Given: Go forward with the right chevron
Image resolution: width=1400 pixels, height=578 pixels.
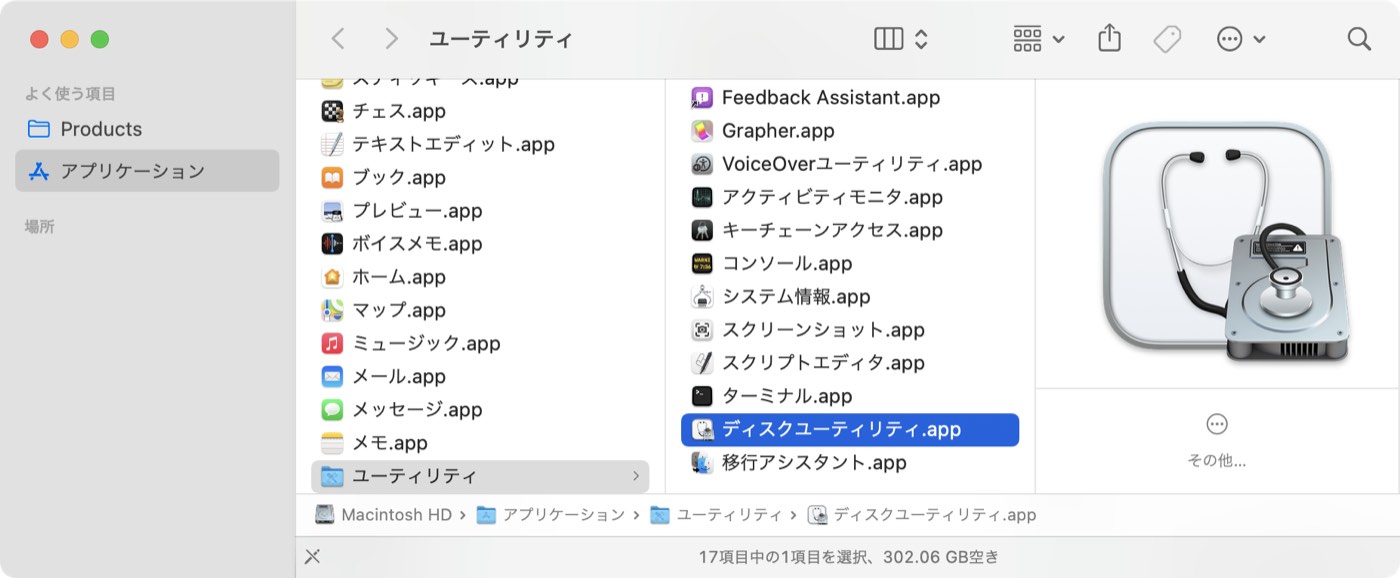Looking at the screenshot, I should coord(391,39).
